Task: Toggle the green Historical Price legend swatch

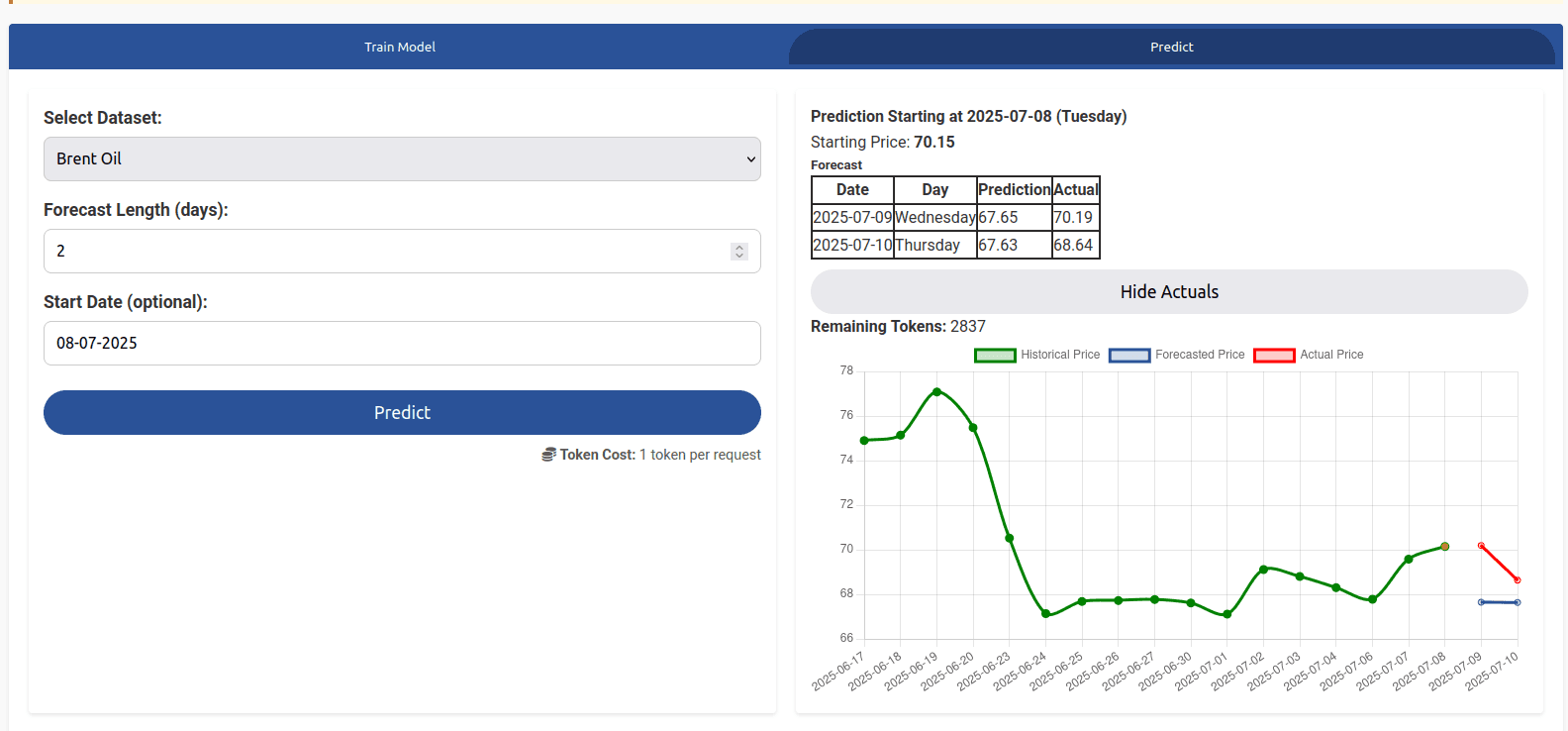Action: [x=995, y=355]
